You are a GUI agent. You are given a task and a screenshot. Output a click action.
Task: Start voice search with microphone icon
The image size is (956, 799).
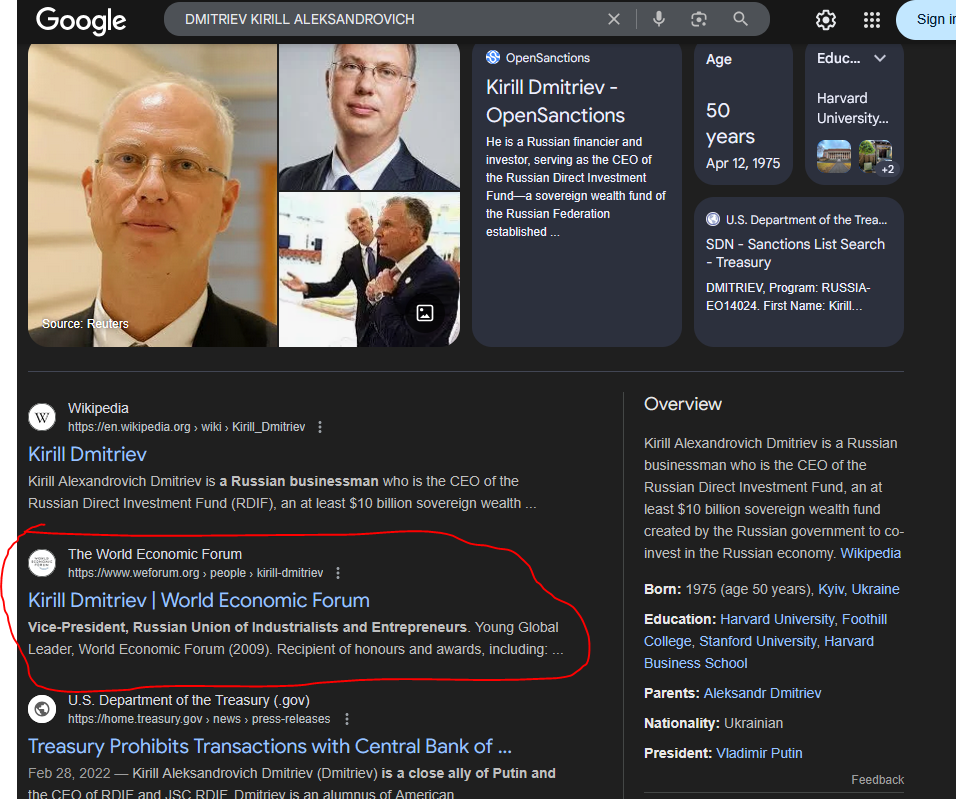(658, 19)
